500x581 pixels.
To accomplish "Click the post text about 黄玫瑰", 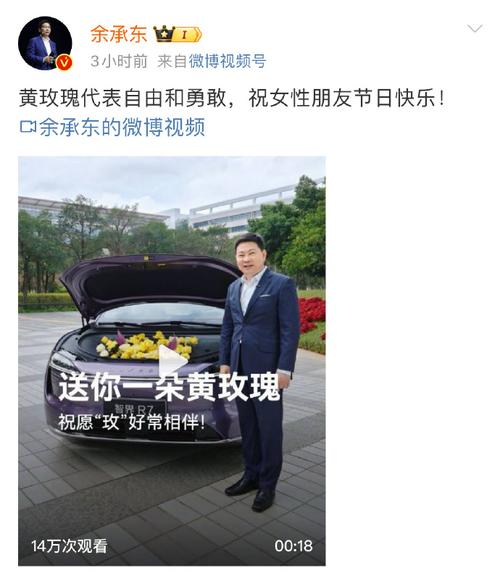I will tap(232, 98).
